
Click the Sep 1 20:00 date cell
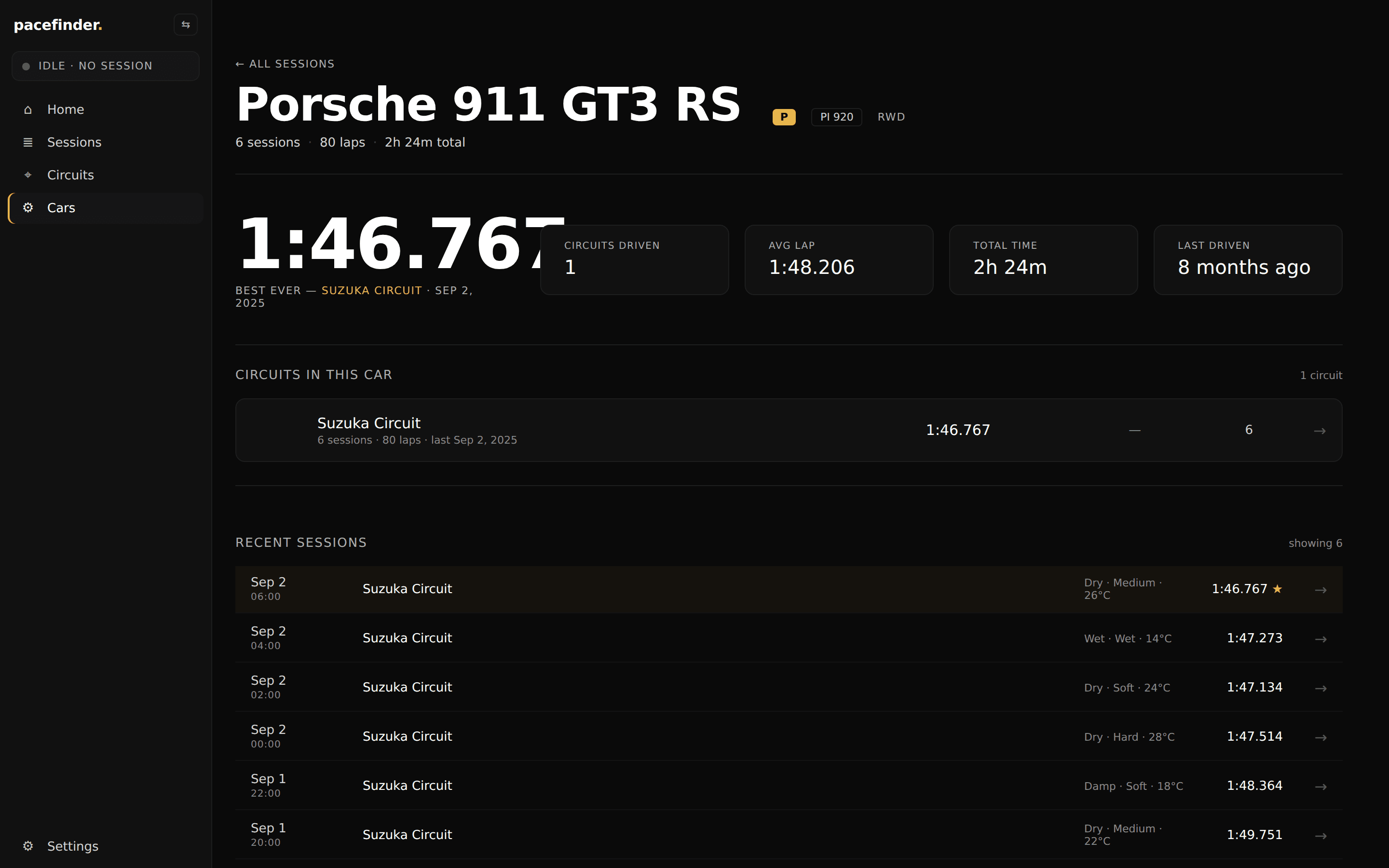[x=268, y=835]
